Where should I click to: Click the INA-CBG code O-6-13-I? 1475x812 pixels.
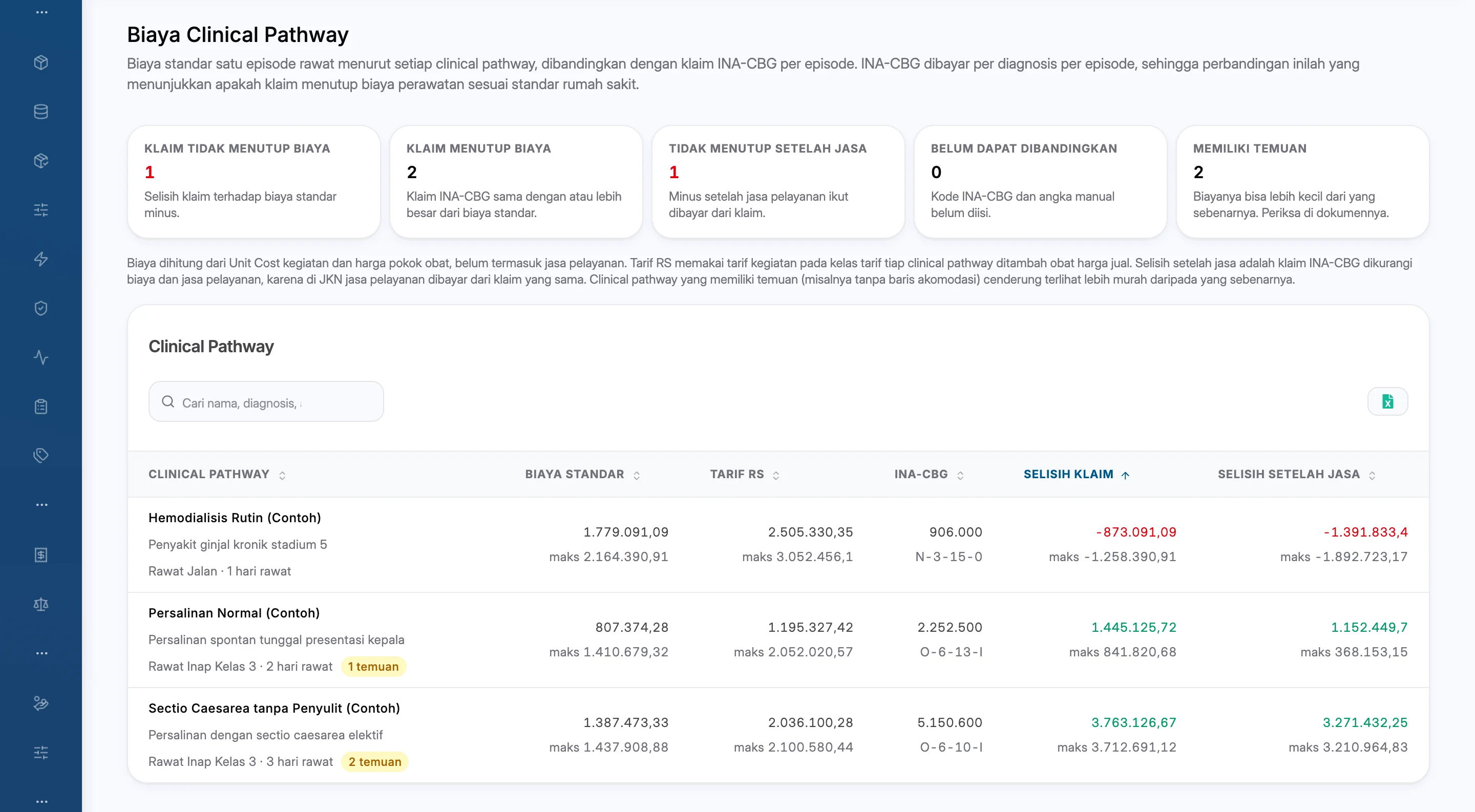coord(951,652)
